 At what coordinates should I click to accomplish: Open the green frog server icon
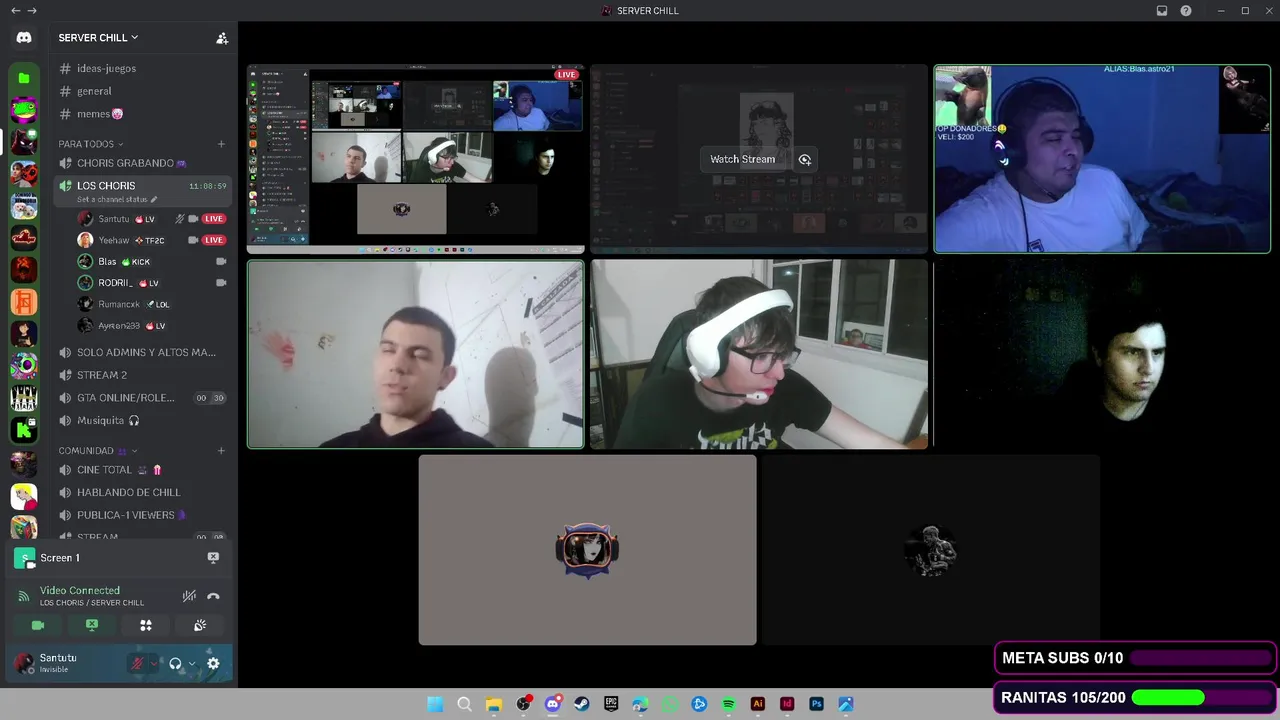click(x=24, y=110)
